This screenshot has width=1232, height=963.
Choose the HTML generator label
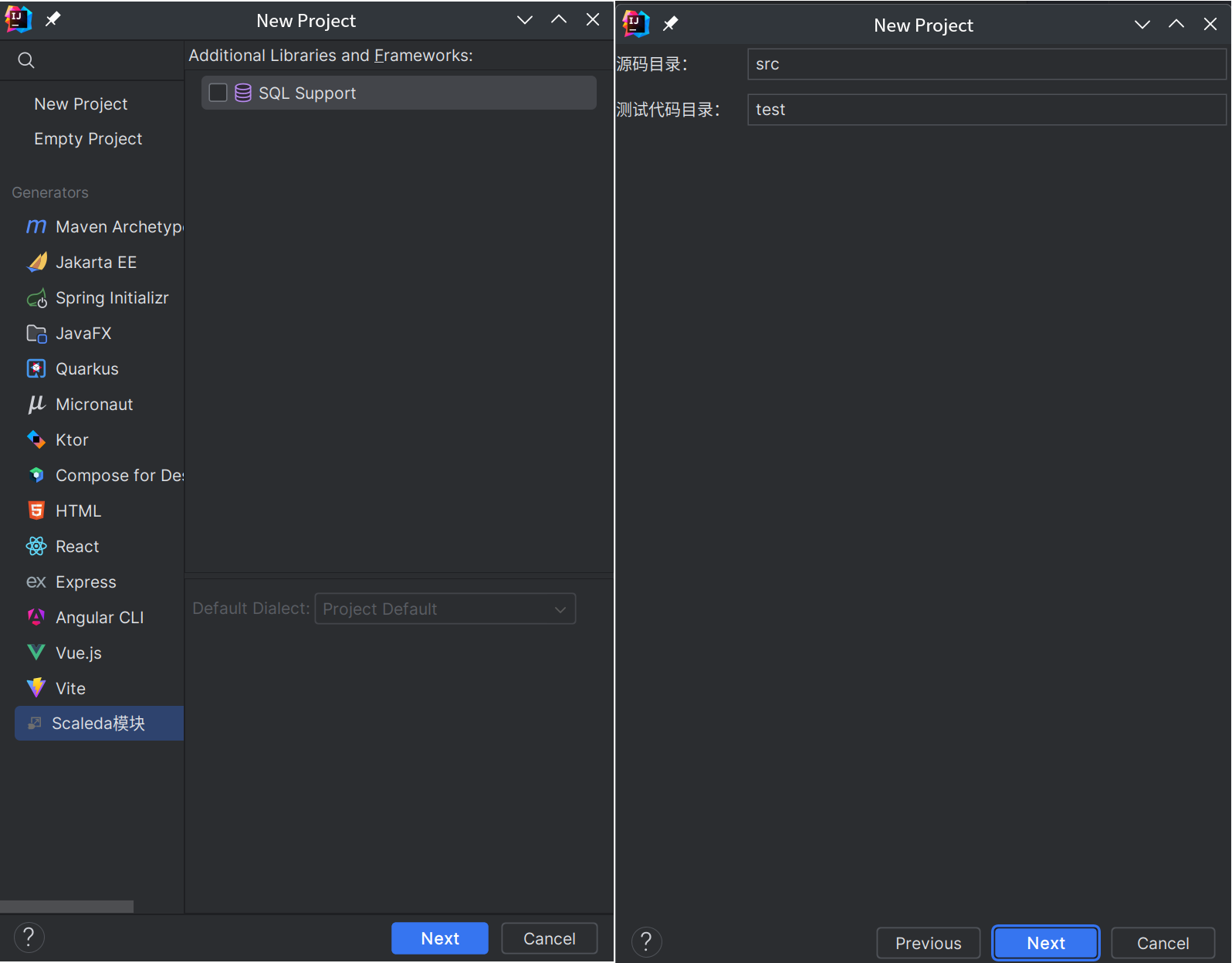[78, 510]
